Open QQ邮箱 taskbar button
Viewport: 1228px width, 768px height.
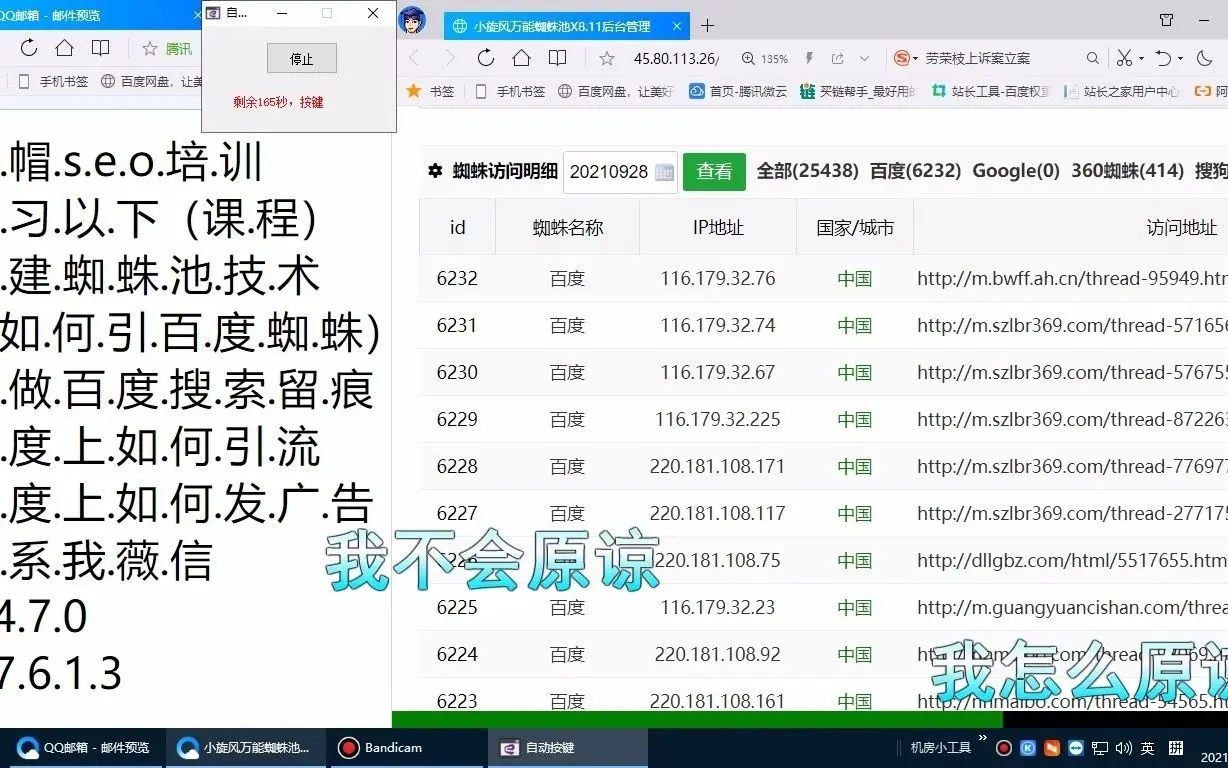click(84, 747)
